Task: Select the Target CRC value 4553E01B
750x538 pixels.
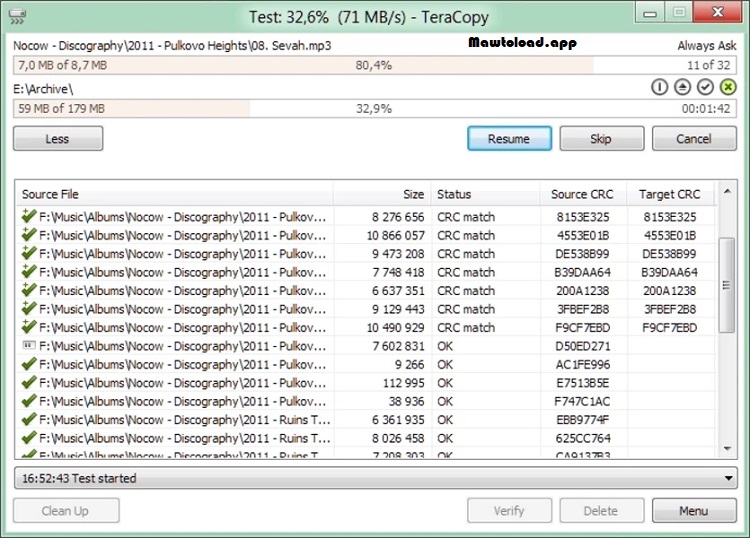Action: click(670, 235)
